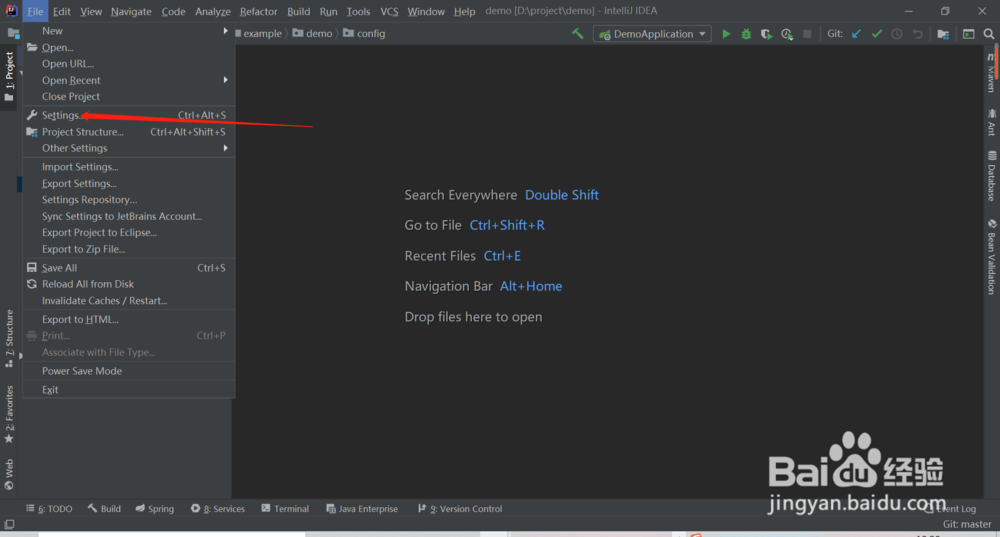Click the Stop square icon
The image size is (1000, 537).
pos(807,34)
